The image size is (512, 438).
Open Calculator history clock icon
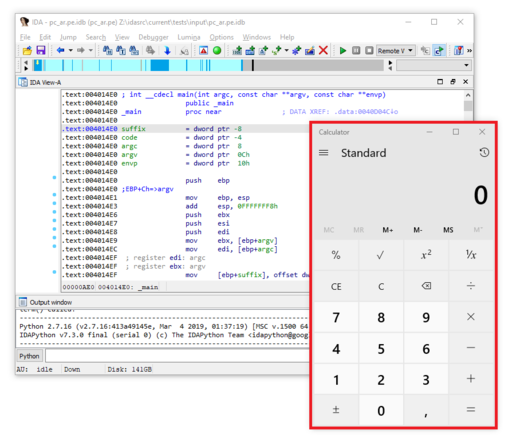484,153
